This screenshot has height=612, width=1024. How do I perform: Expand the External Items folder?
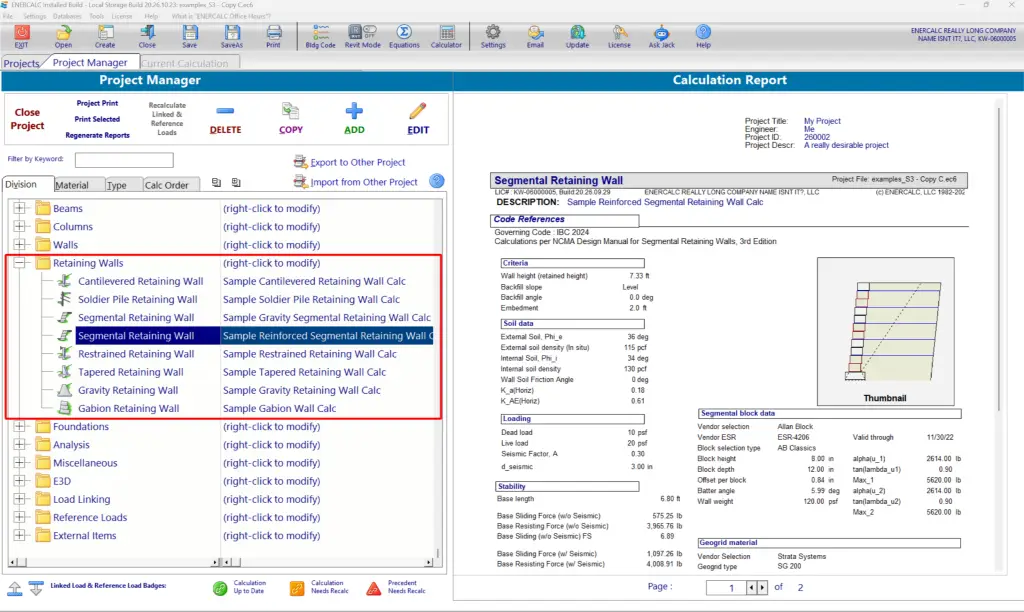[20, 536]
